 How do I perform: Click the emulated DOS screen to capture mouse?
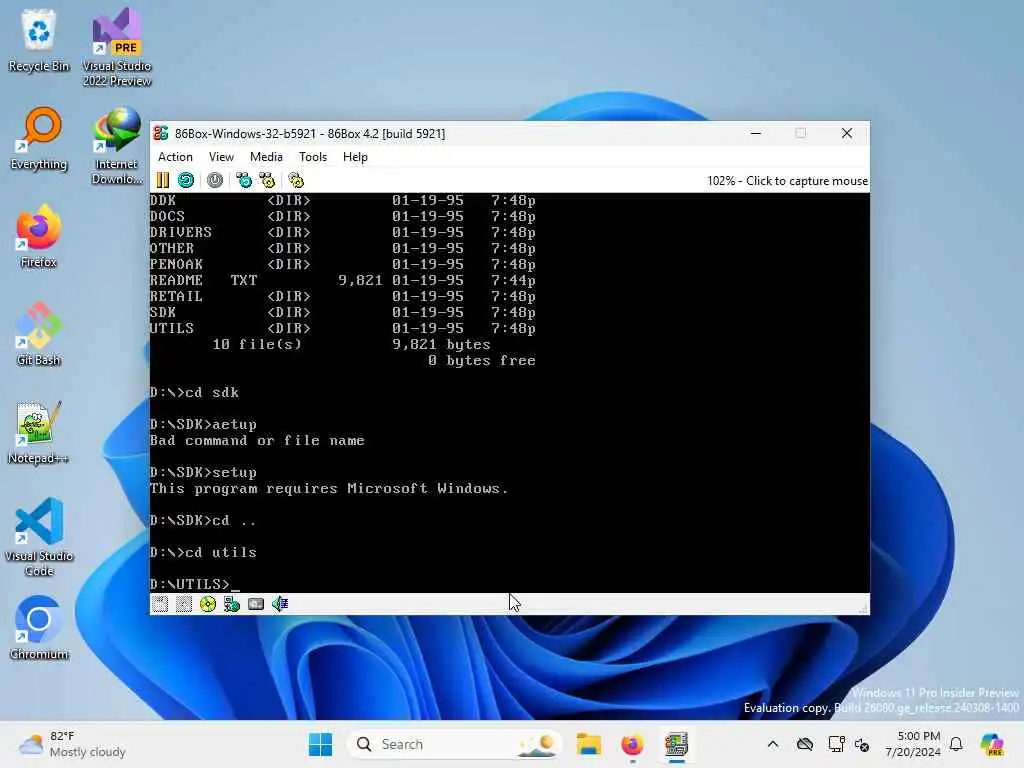click(x=509, y=392)
